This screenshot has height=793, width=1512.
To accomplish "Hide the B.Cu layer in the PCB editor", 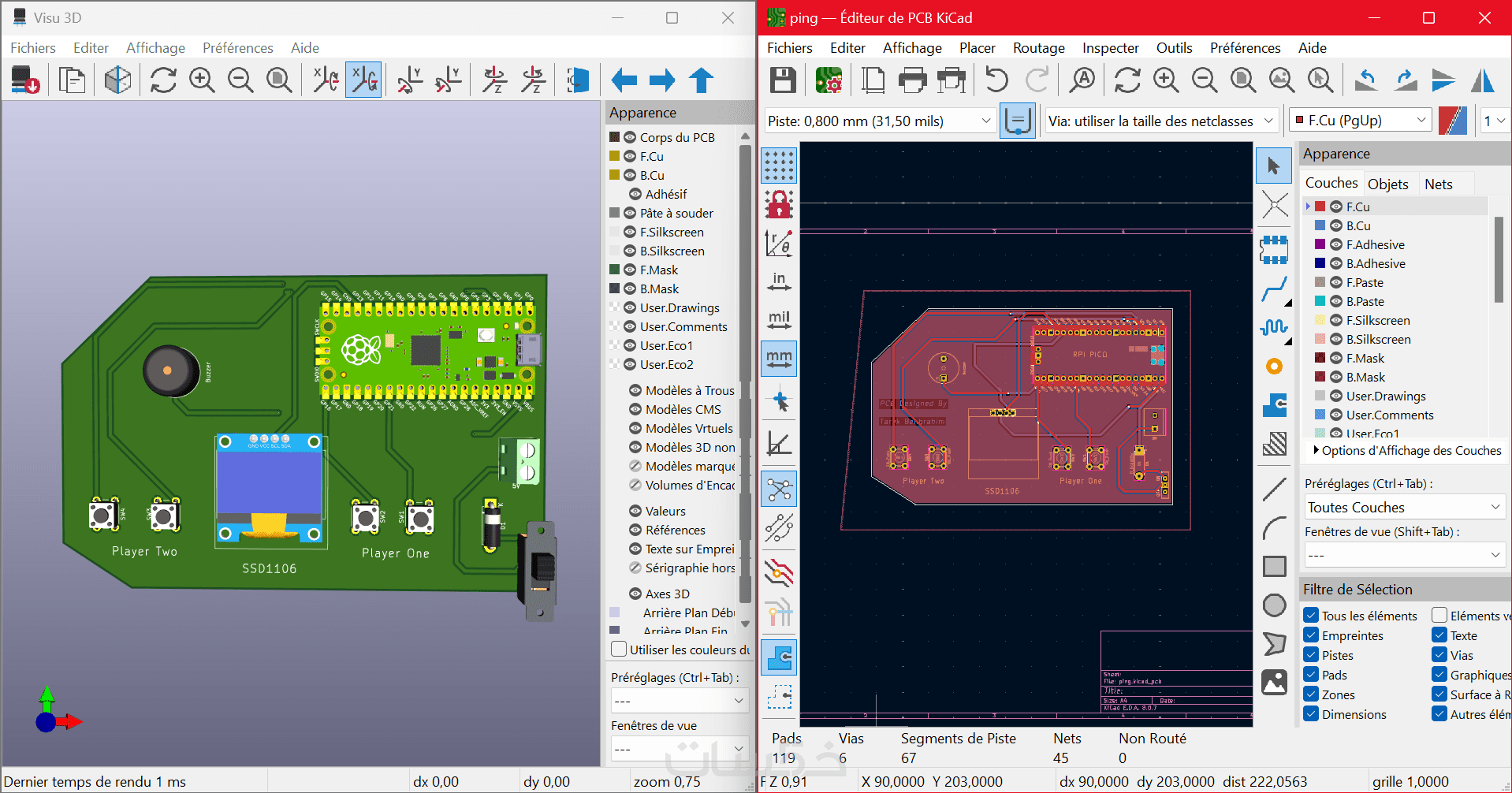I will click(1336, 225).
